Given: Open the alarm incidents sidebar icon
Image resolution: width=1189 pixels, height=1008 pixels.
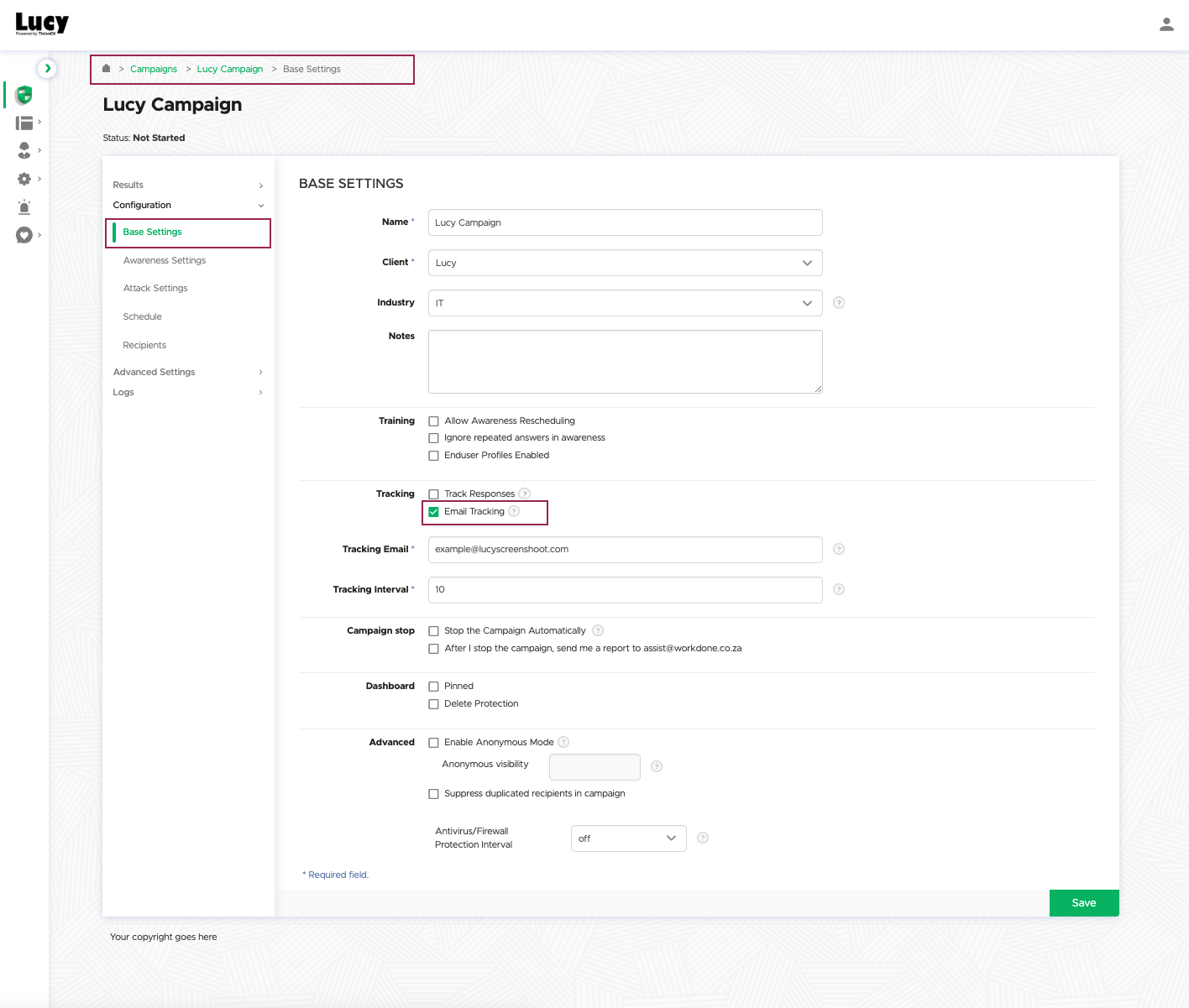Looking at the screenshot, I should click(24, 206).
